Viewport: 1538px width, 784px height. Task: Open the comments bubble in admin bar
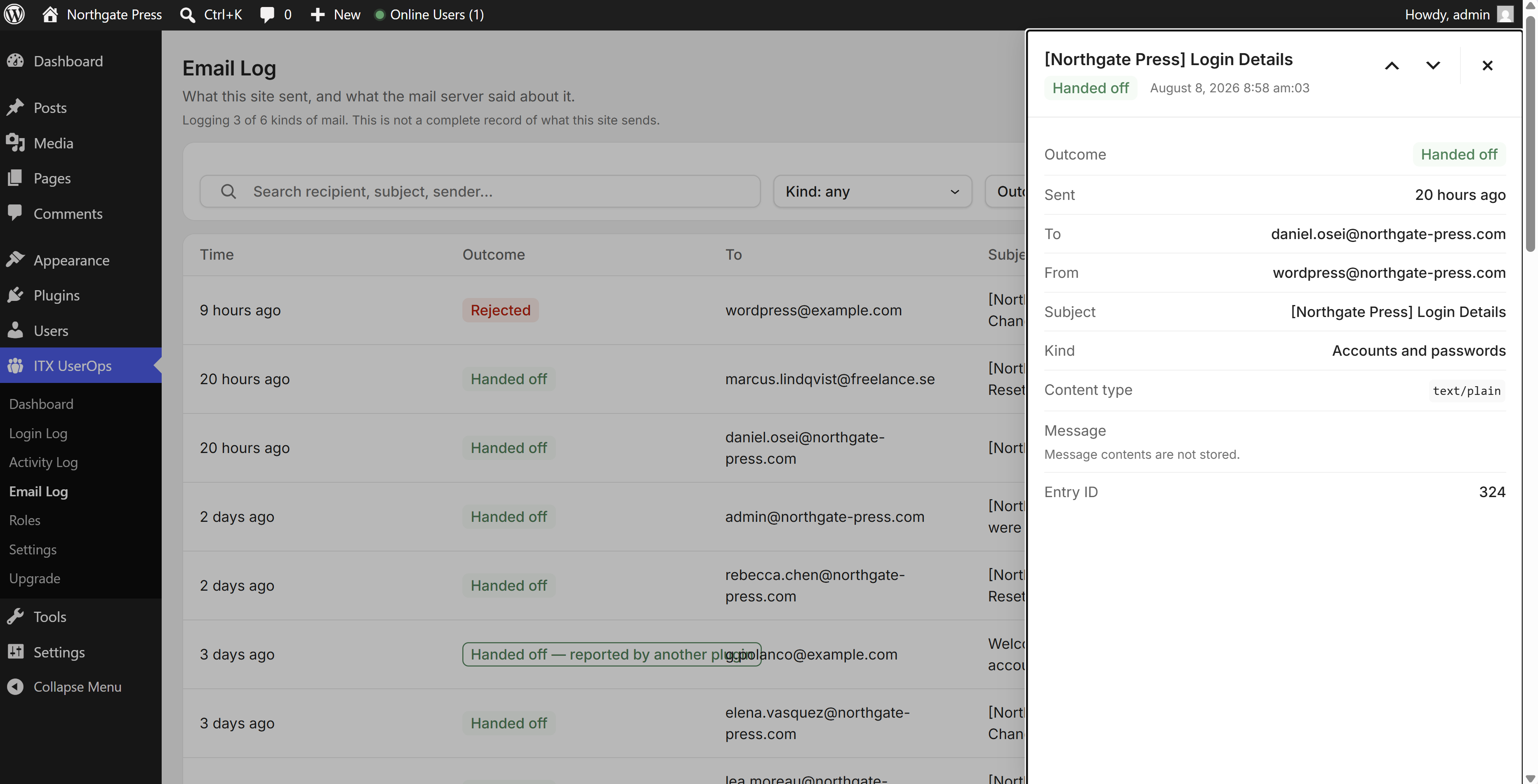[268, 15]
